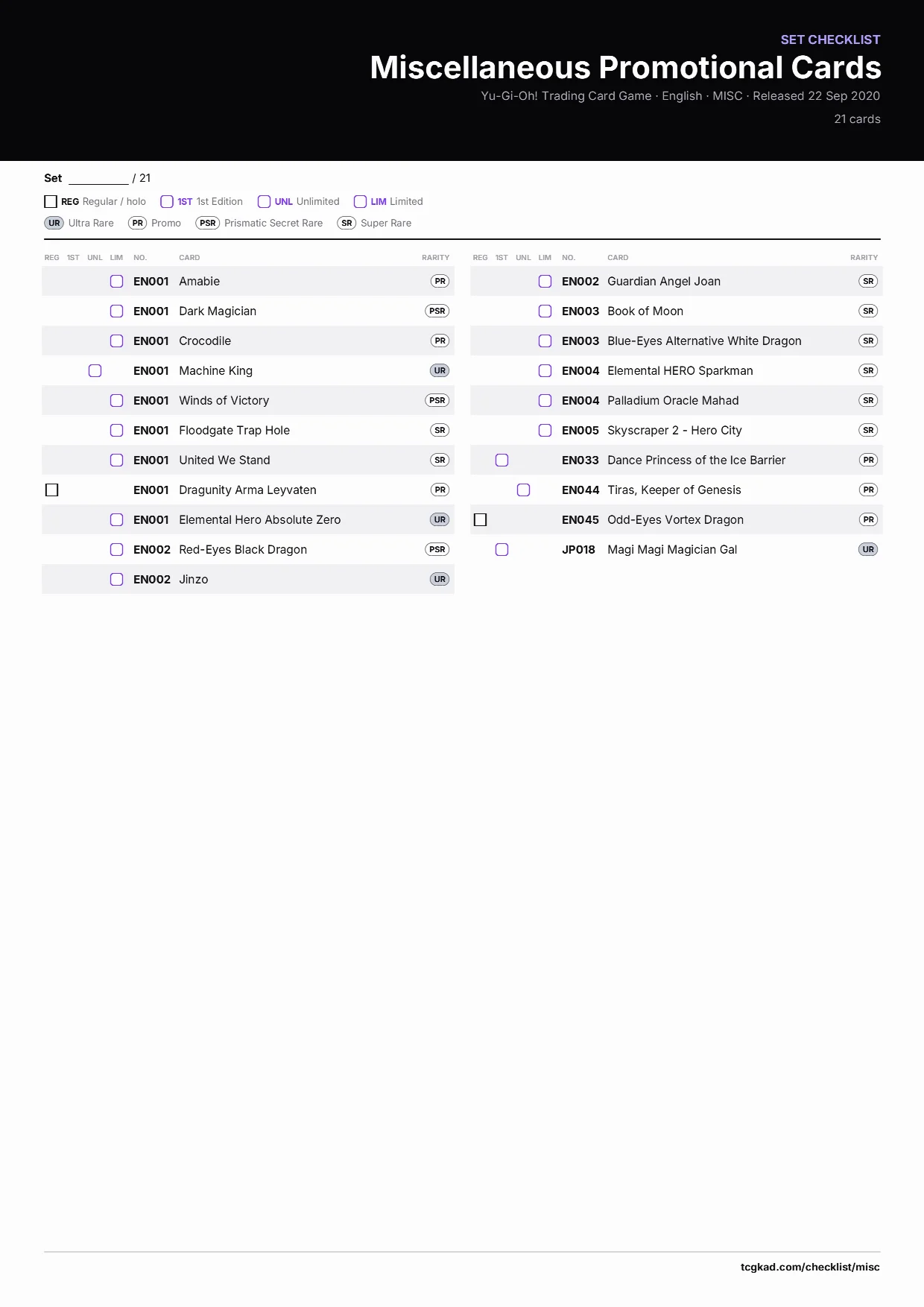
Task: Click the Set count blank line
Action: (98, 179)
